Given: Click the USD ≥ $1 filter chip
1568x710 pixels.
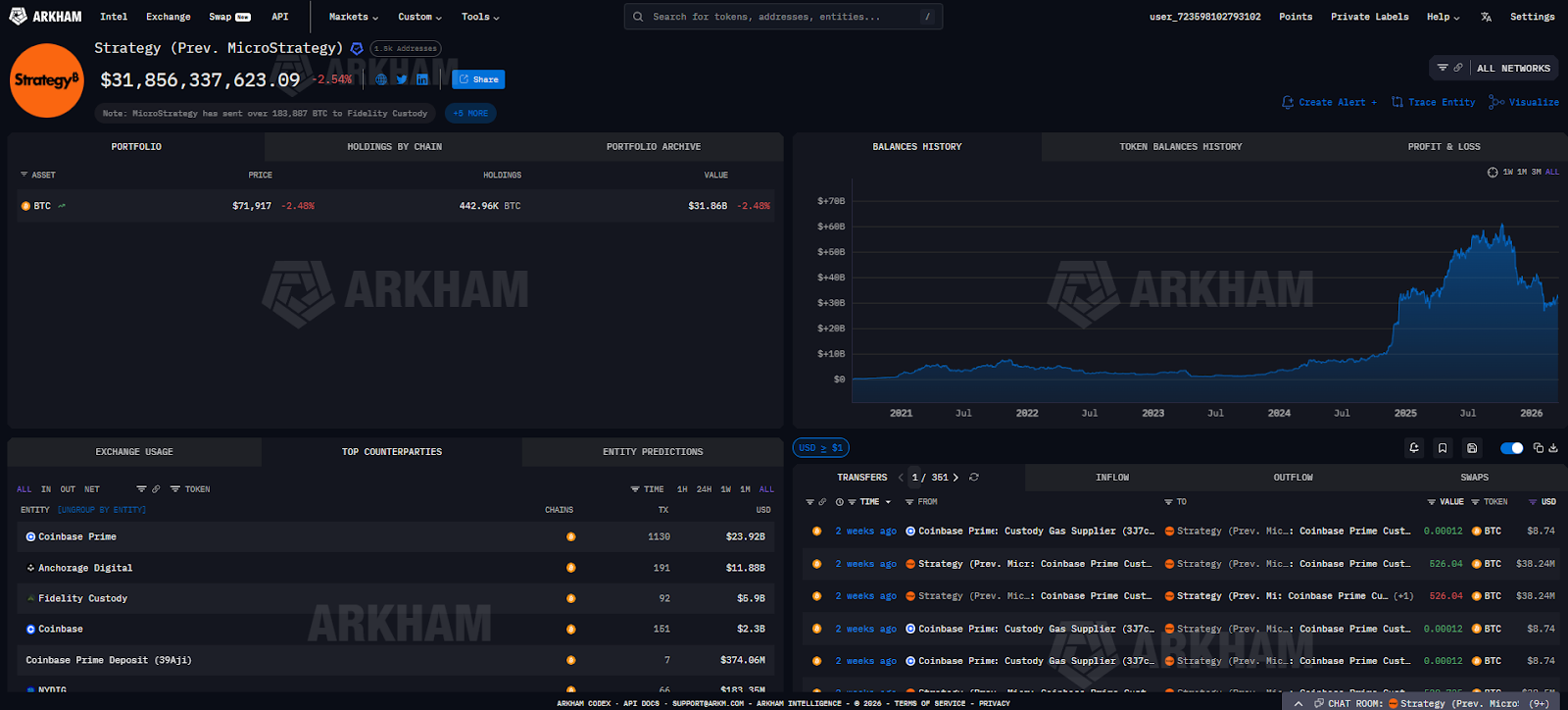Looking at the screenshot, I should pyautogui.click(x=821, y=448).
